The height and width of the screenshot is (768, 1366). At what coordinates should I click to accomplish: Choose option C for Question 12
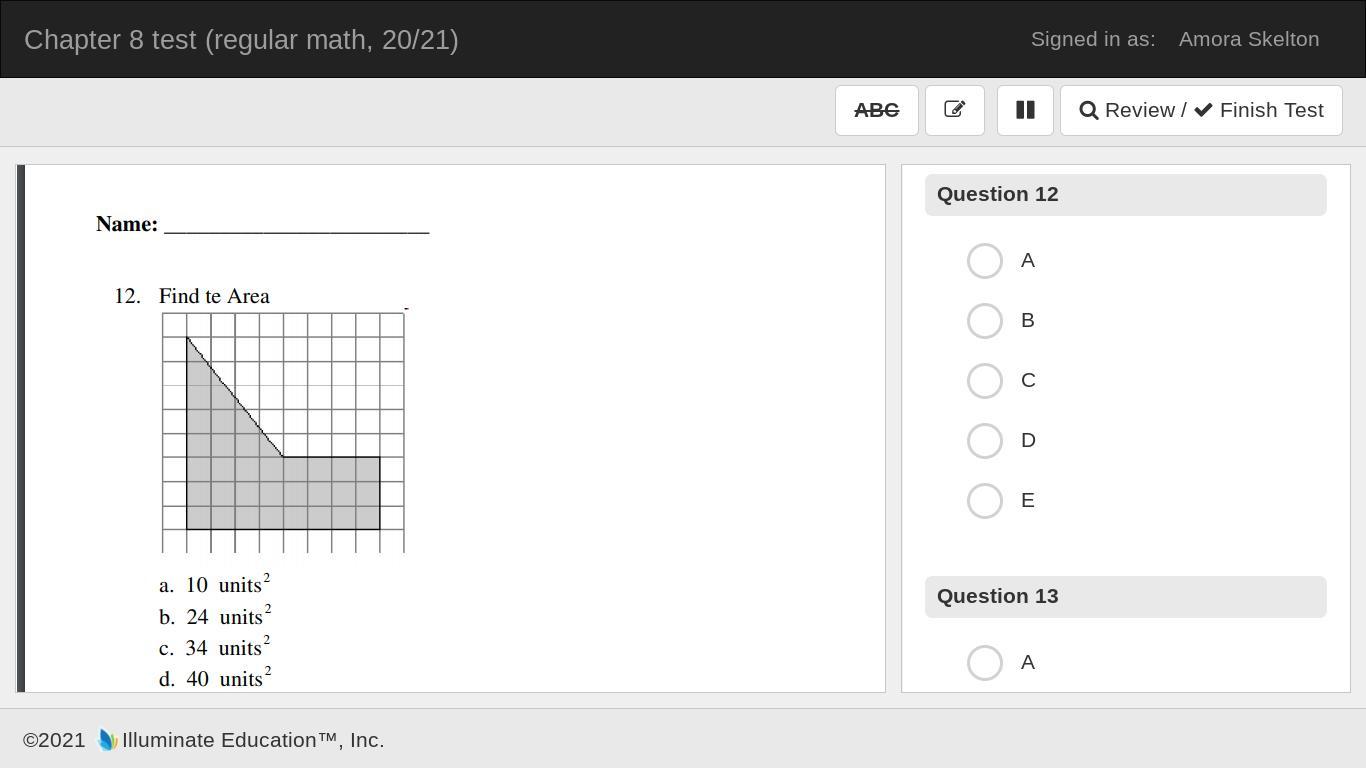coord(985,381)
